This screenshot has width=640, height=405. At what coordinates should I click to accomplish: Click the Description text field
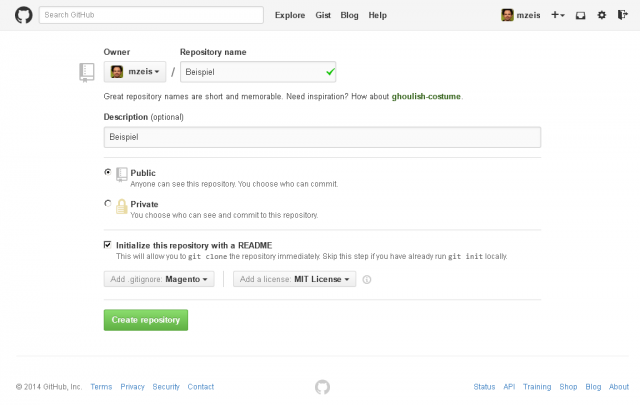(322, 137)
